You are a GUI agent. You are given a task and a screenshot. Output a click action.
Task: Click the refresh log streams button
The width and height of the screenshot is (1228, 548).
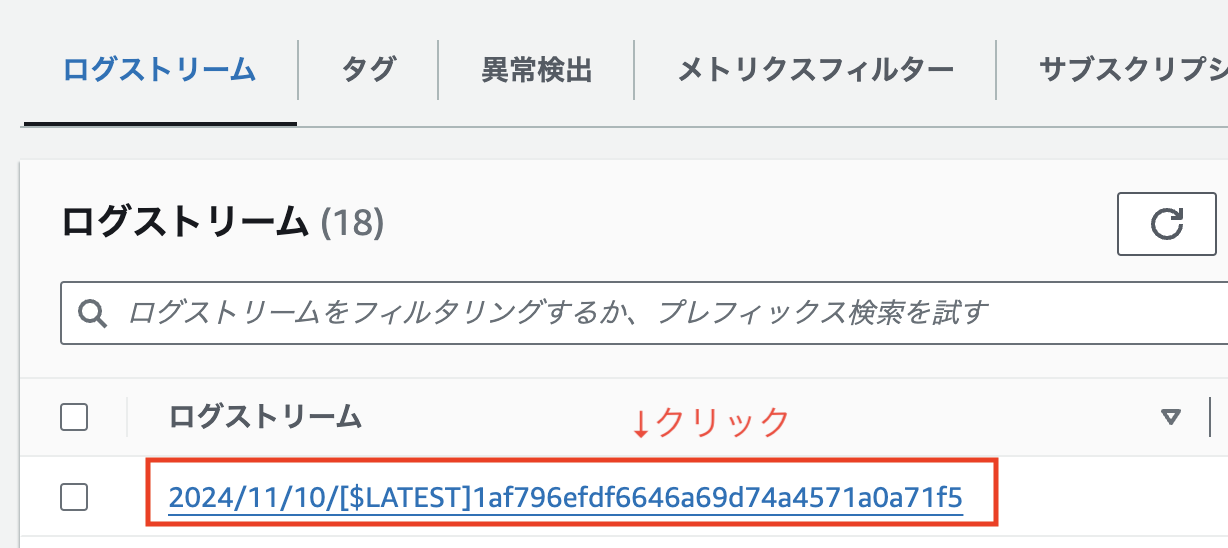point(1166,224)
